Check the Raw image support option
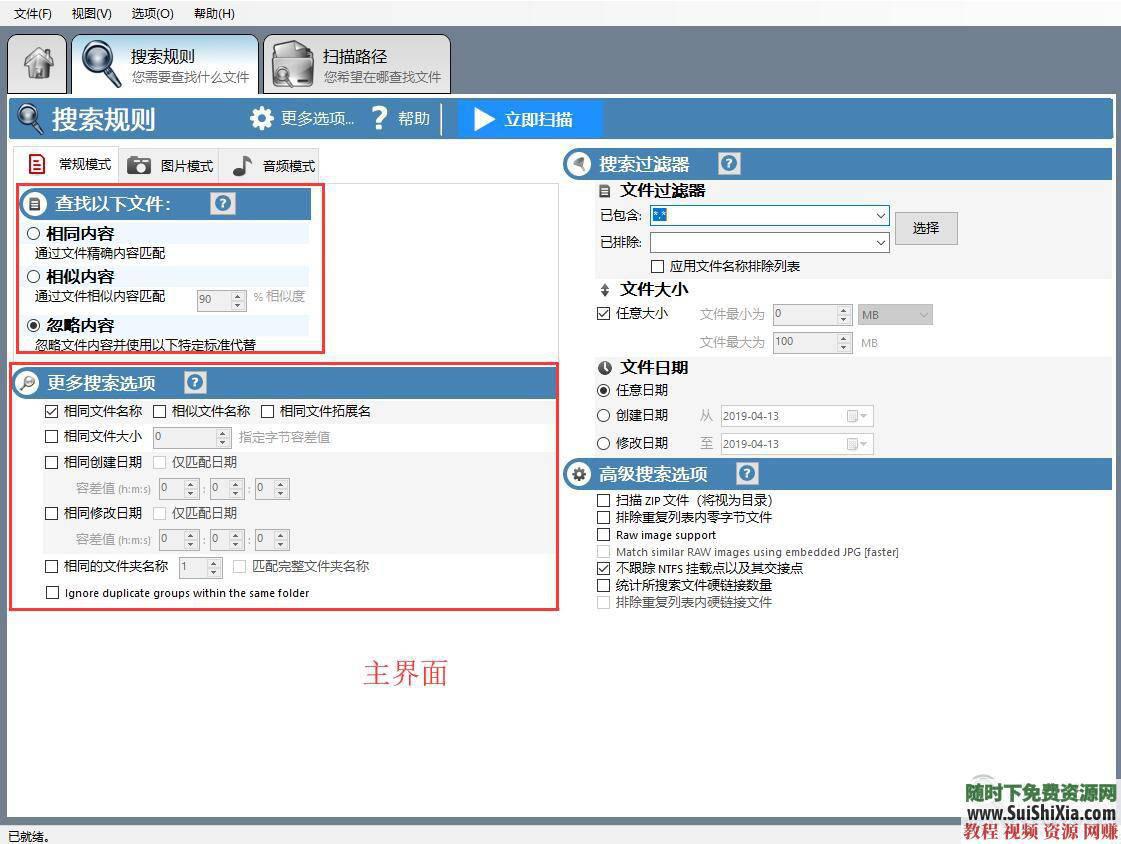 (x=603, y=535)
